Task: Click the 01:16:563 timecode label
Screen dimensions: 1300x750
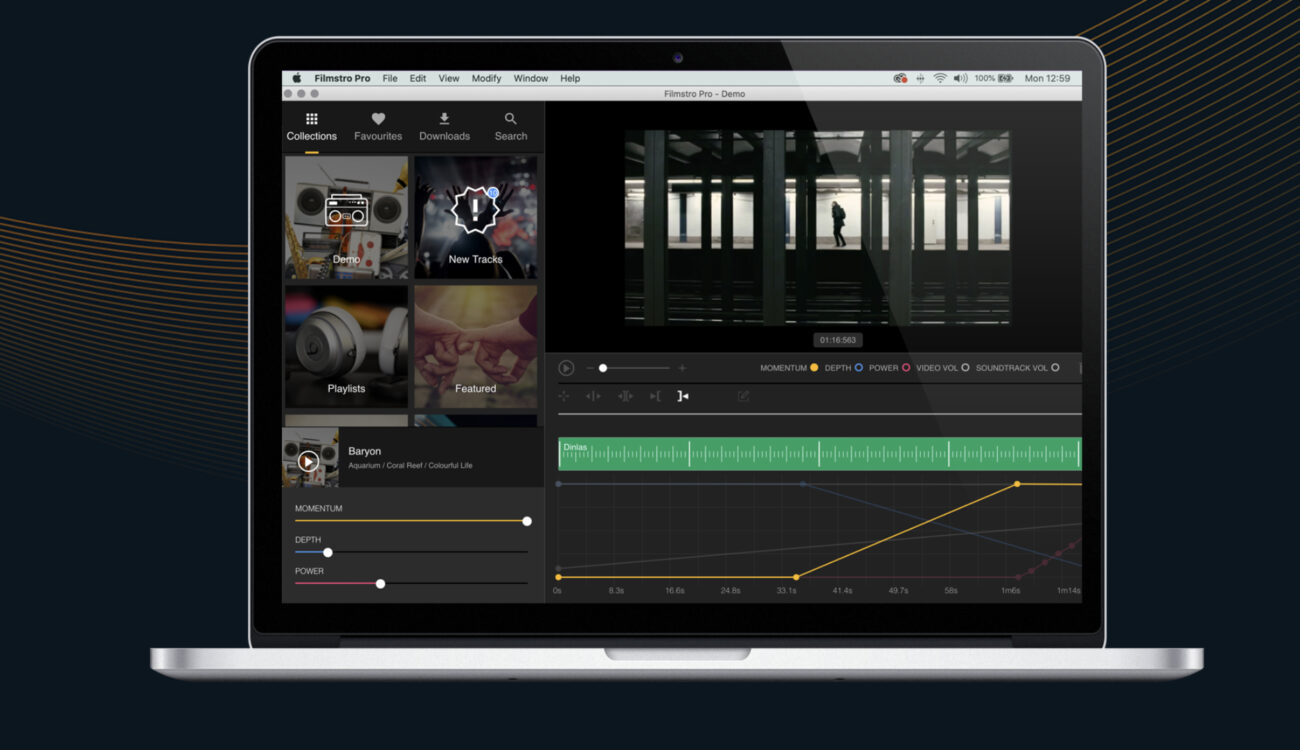Action: coord(837,340)
